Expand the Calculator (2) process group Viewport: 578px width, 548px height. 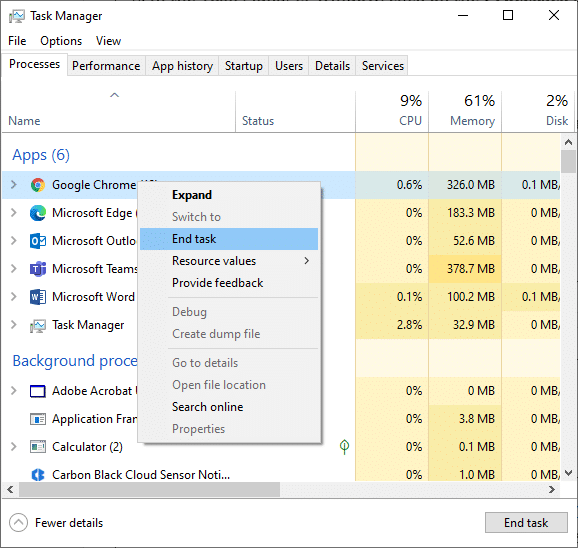[14, 446]
